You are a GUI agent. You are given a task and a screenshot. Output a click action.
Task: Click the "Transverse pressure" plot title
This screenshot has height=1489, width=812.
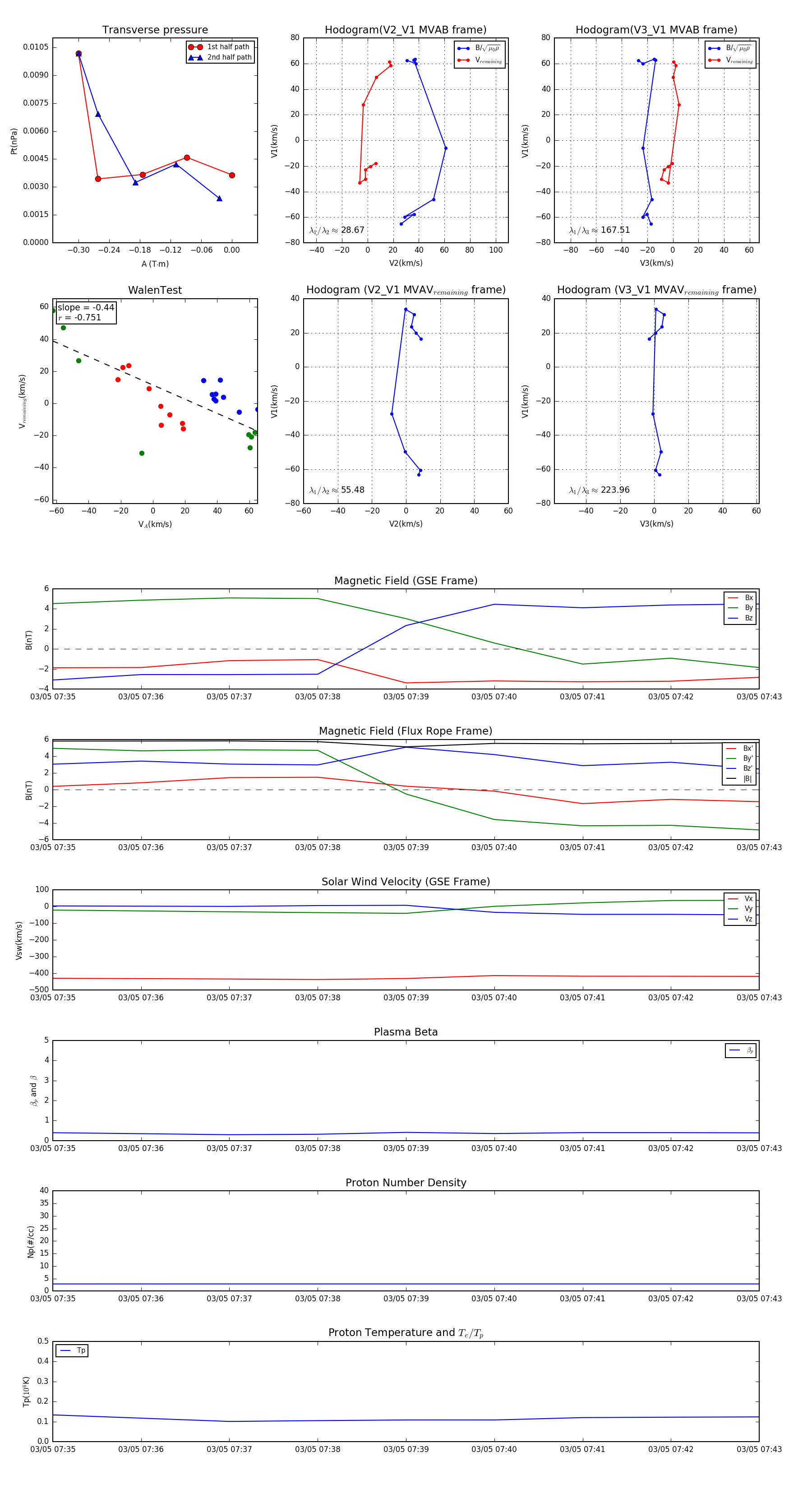[x=155, y=30]
